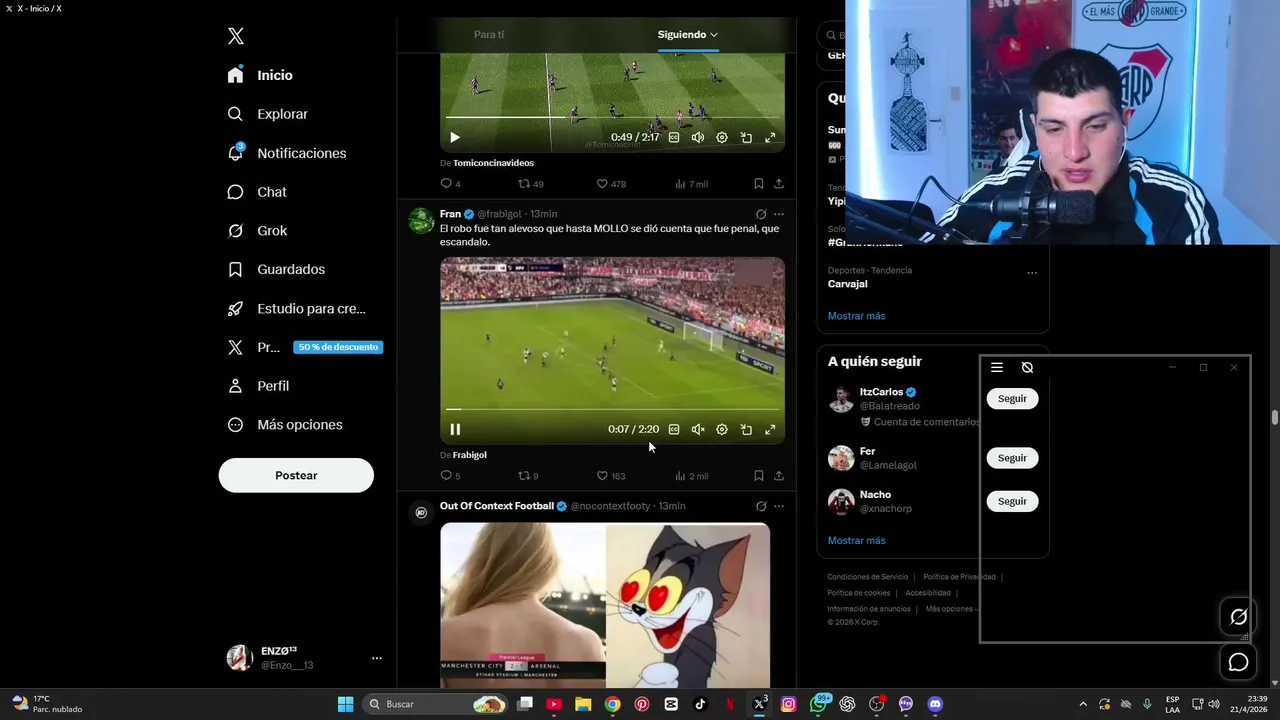
Task: Click Grok icon on Fran's post
Action: click(761, 214)
